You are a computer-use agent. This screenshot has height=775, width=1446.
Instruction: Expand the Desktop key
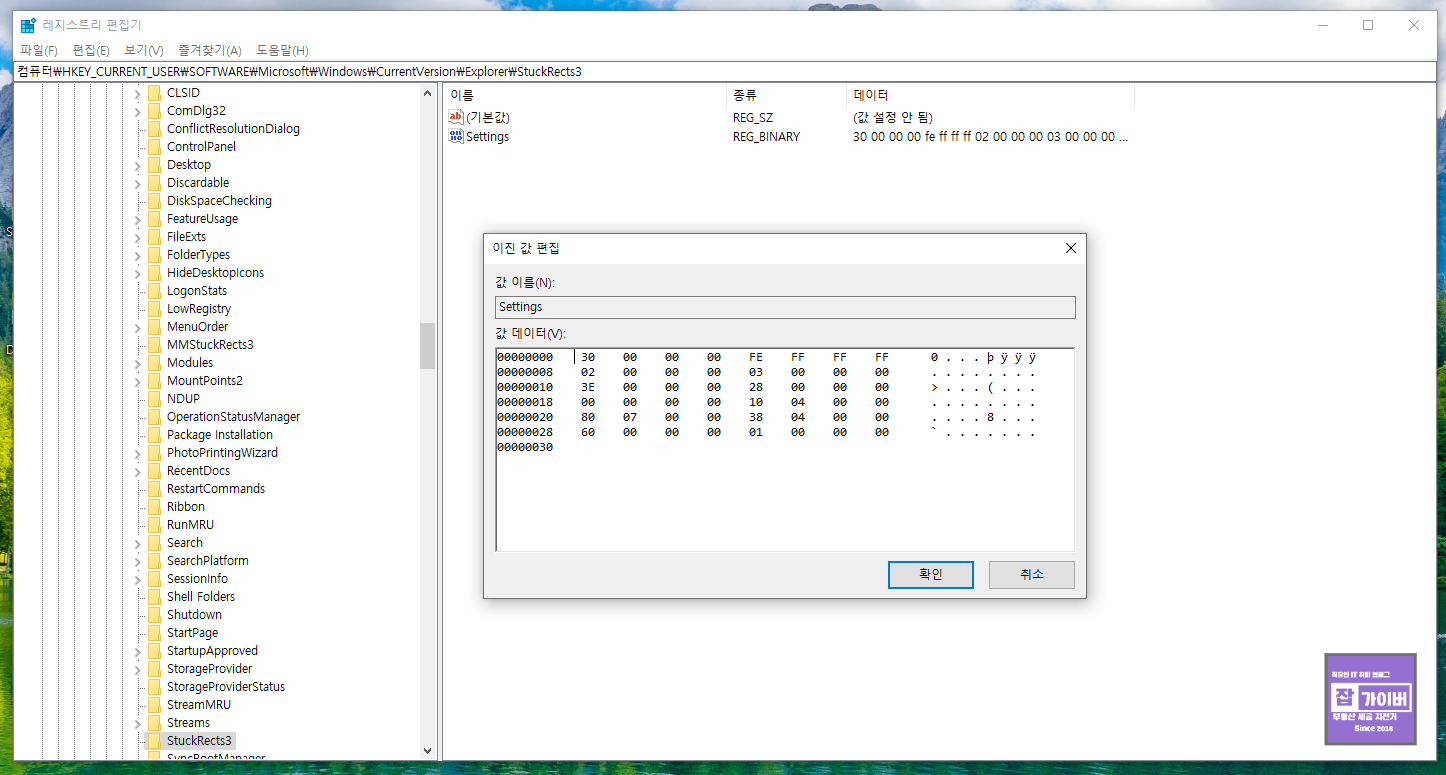(137, 165)
